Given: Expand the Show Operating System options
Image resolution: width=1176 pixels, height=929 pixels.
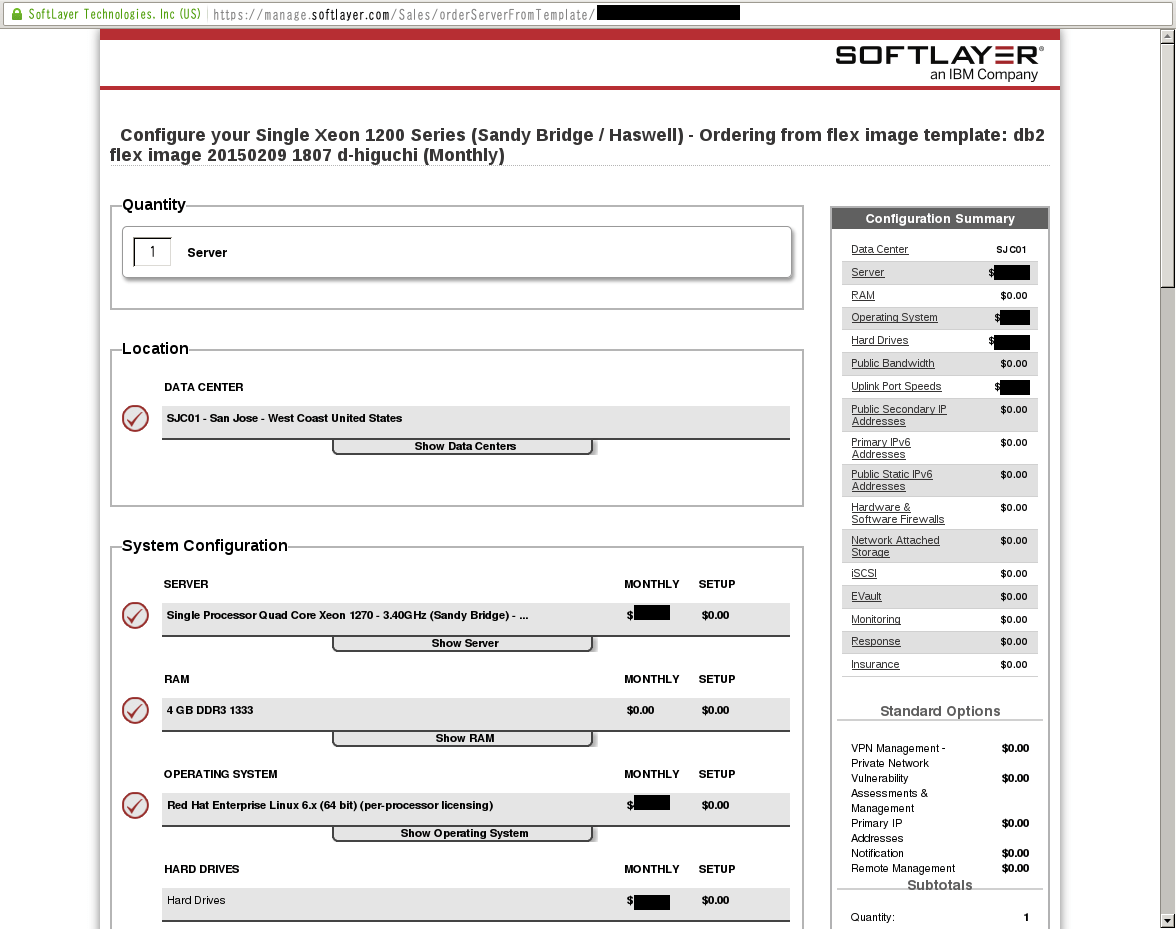Looking at the screenshot, I should point(463,834).
